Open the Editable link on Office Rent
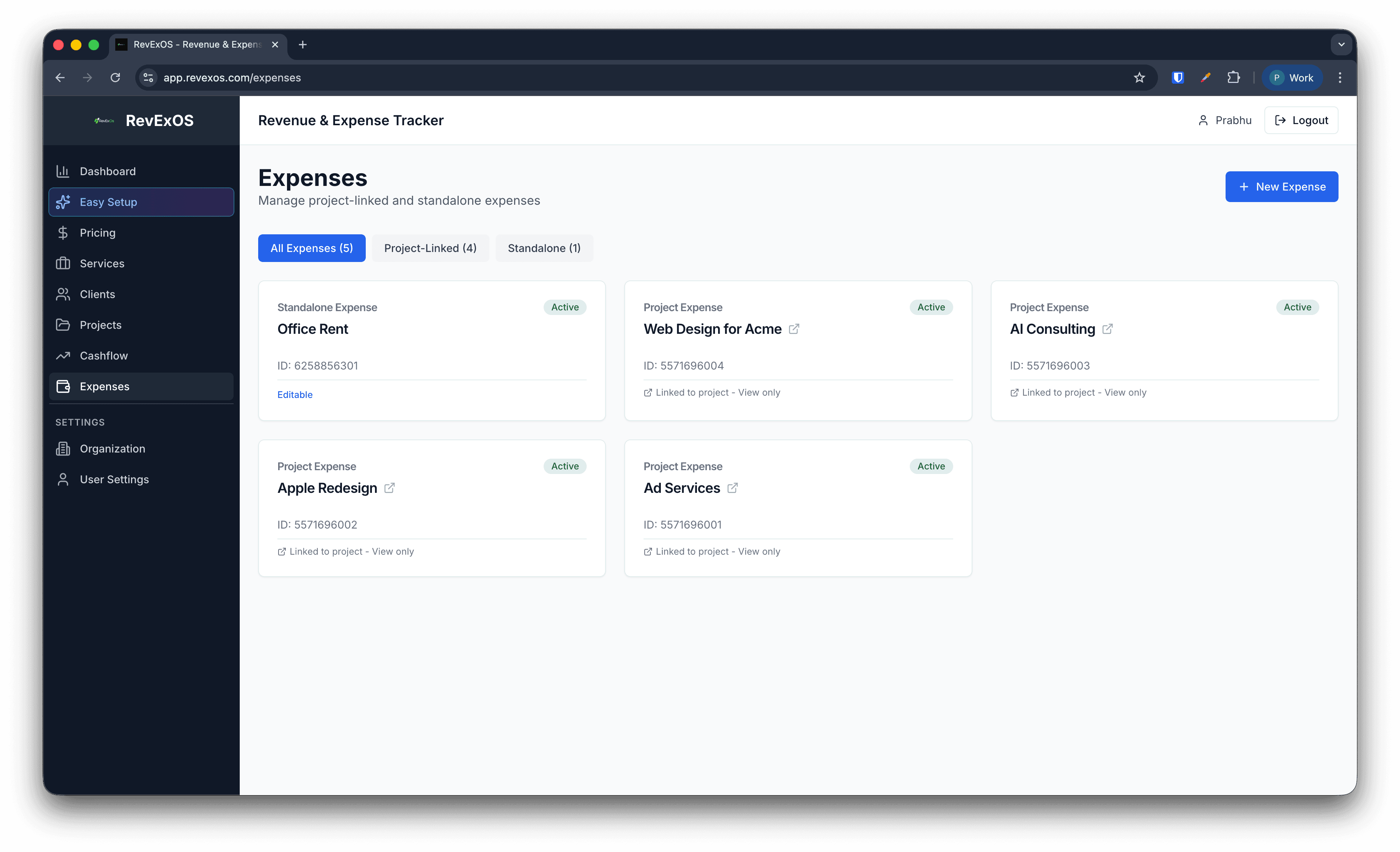This screenshot has width=1400, height=852. click(x=294, y=394)
